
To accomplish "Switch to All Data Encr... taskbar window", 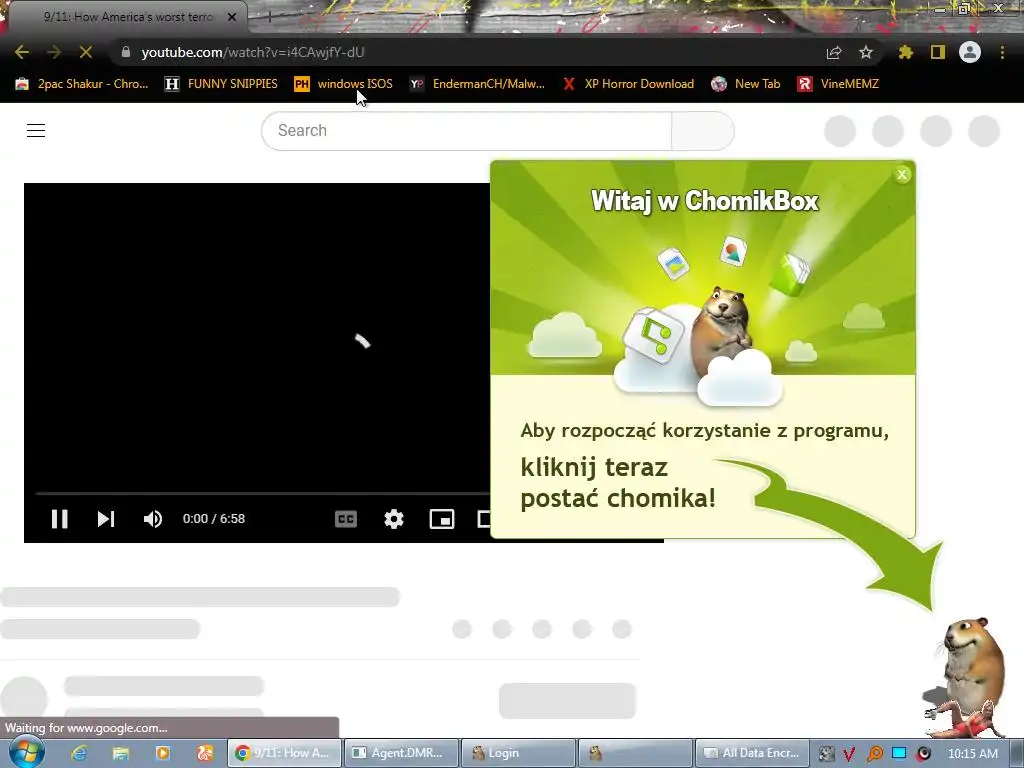I will pyautogui.click(x=752, y=753).
